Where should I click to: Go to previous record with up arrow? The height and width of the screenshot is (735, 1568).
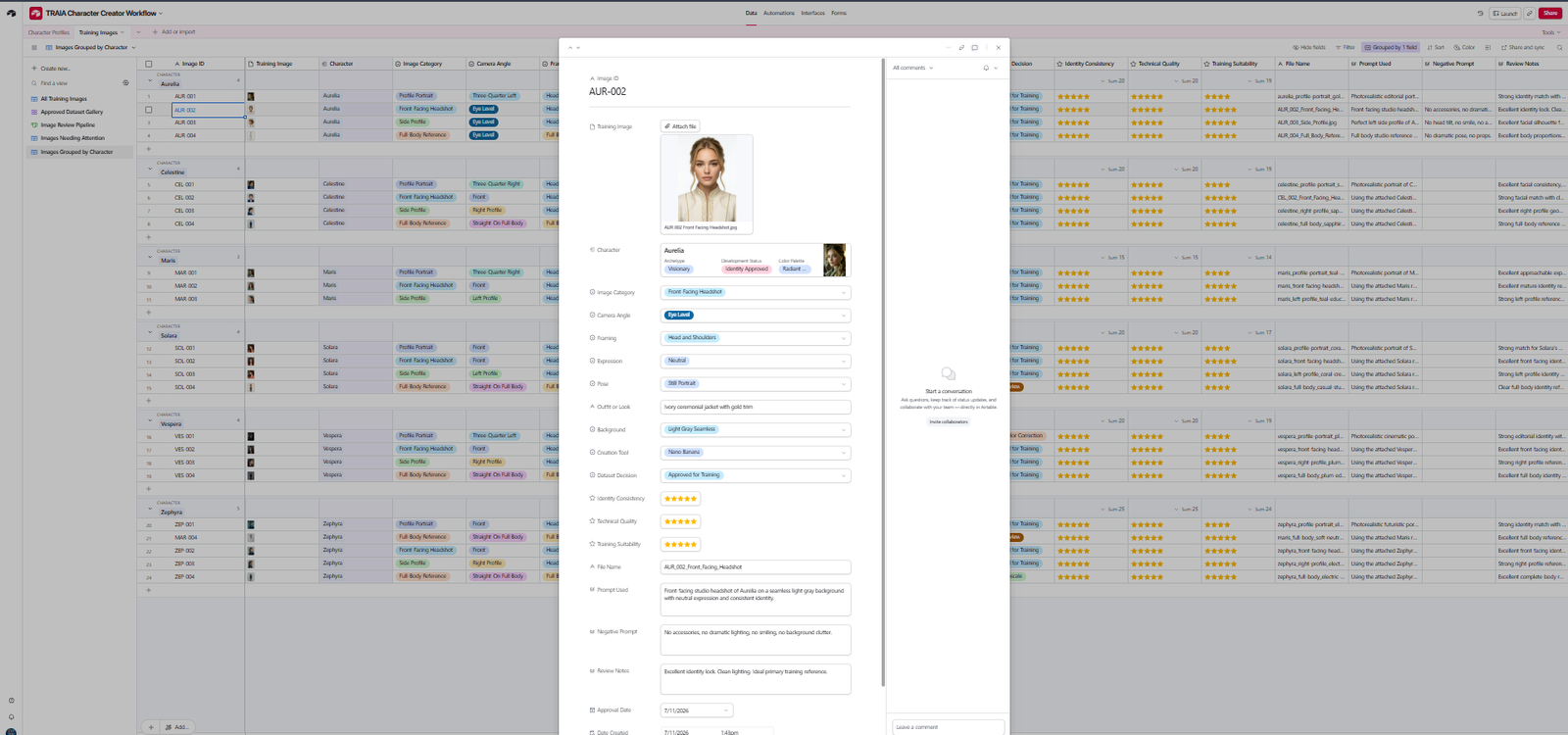click(570, 47)
